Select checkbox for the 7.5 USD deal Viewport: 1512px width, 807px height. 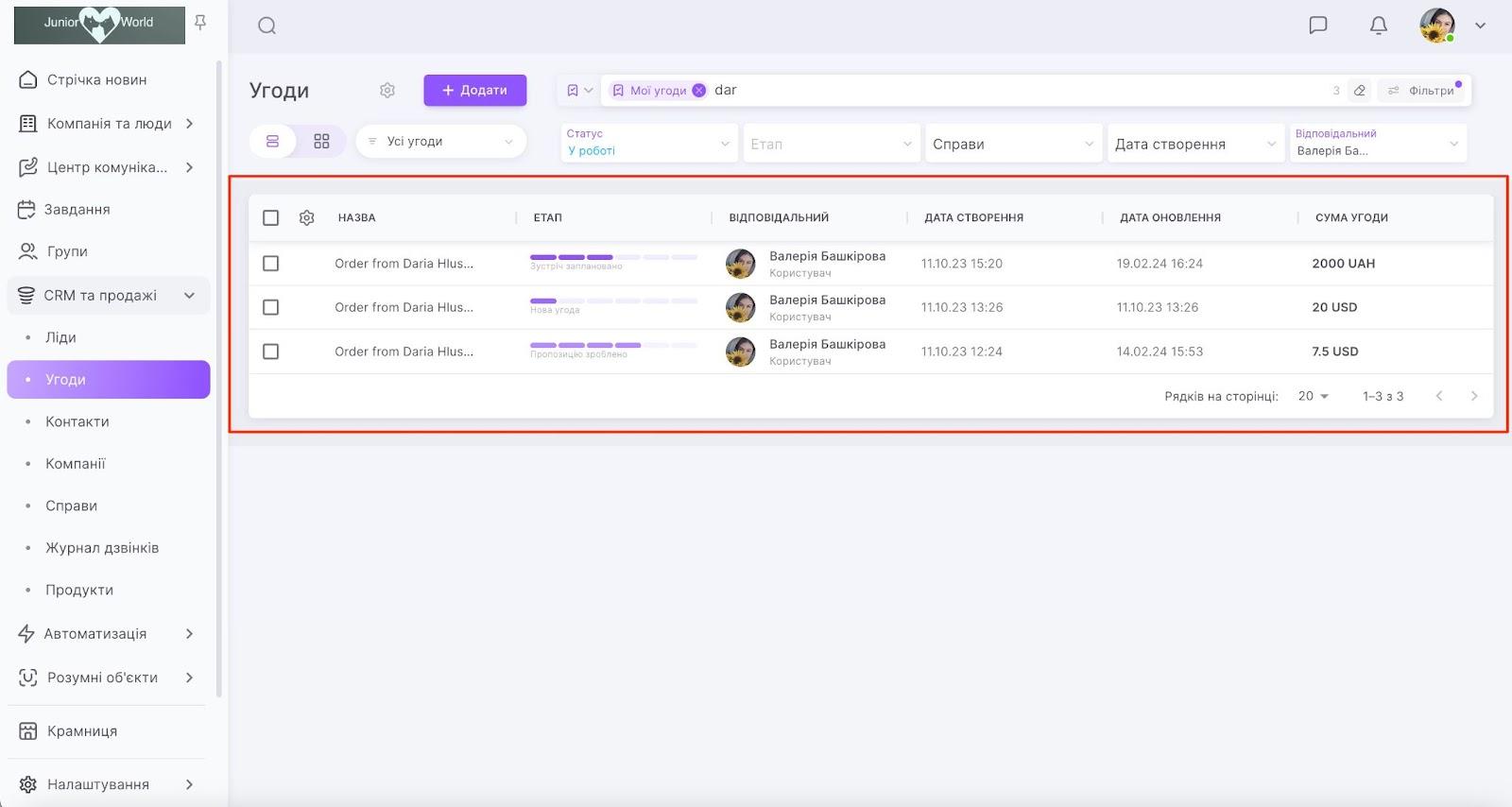271,352
